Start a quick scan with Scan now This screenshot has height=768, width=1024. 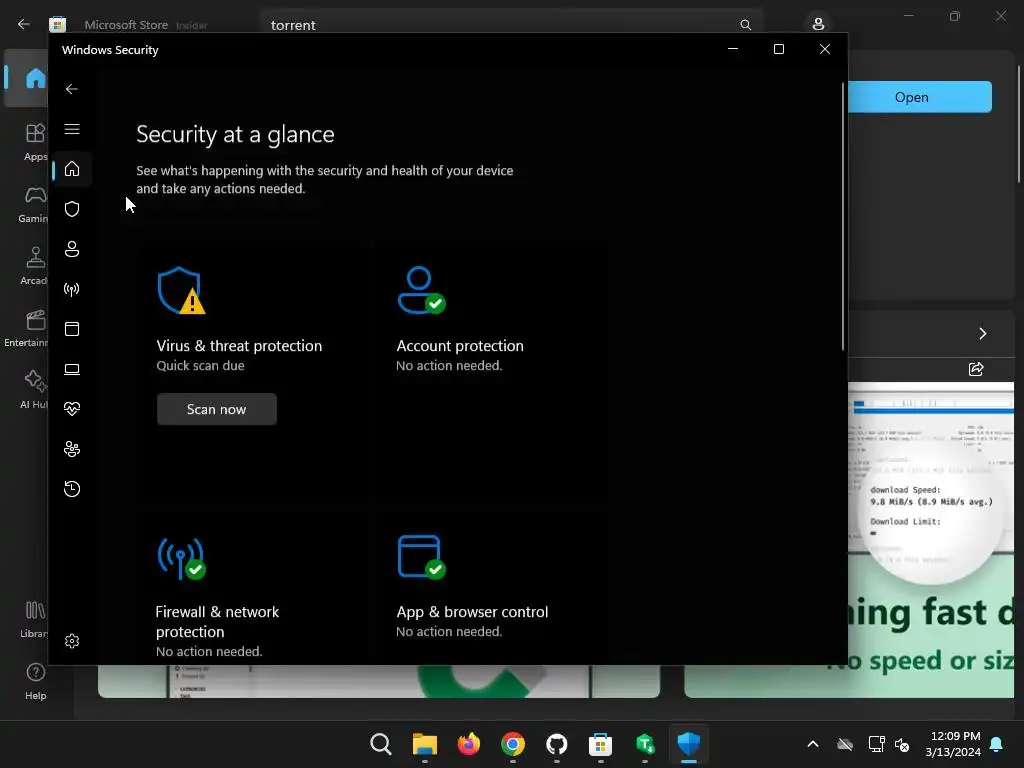pyautogui.click(x=216, y=409)
